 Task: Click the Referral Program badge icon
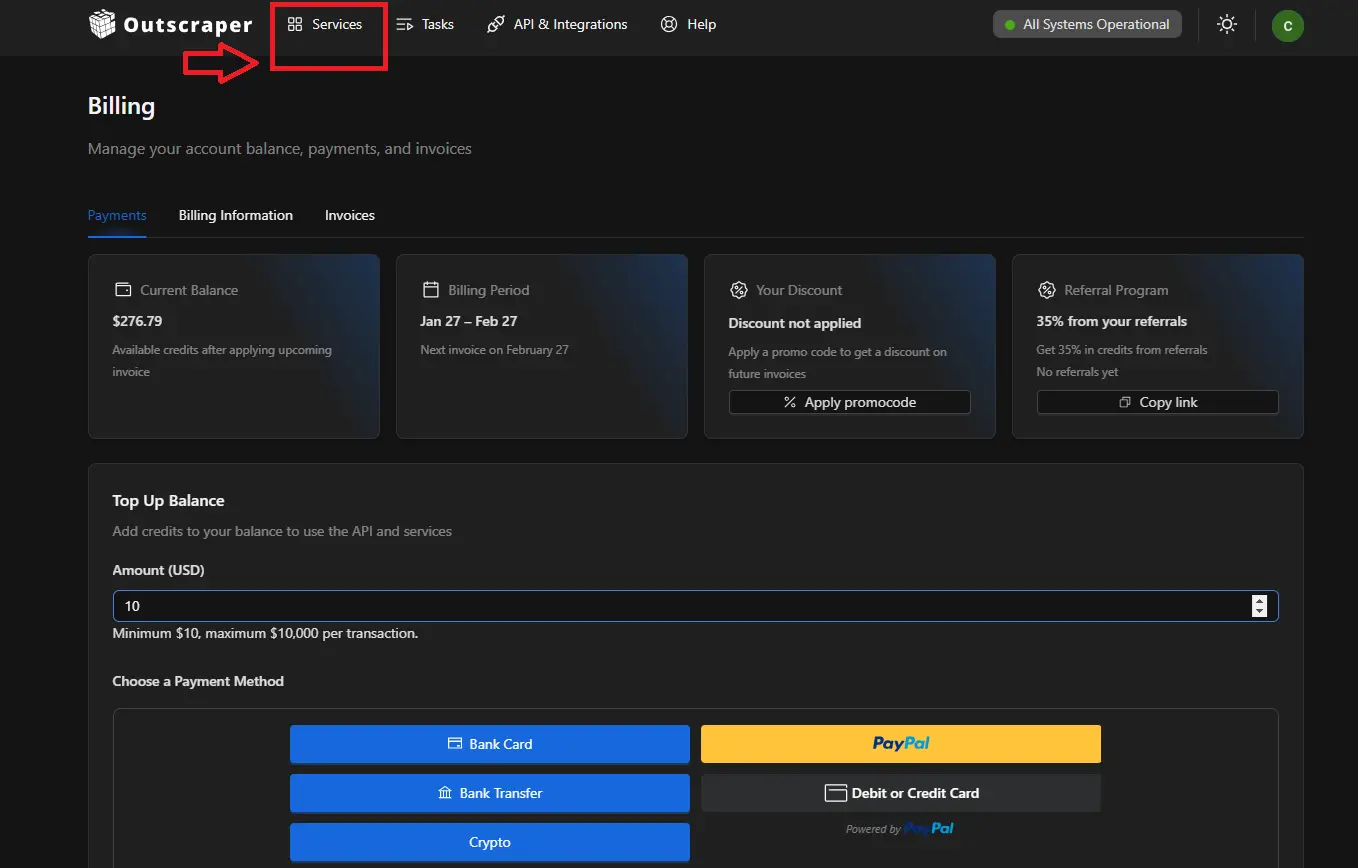click(1047, 290)
